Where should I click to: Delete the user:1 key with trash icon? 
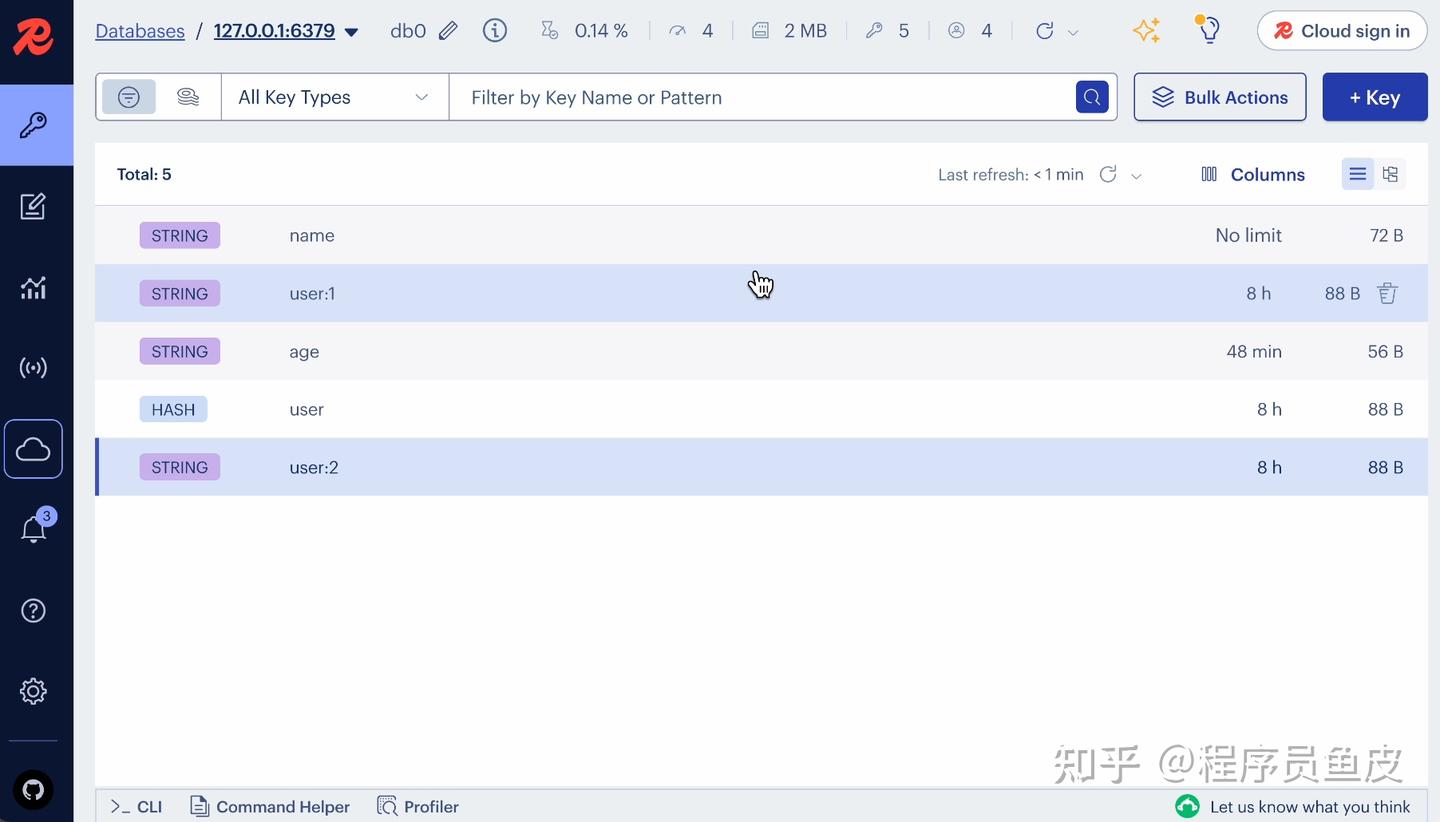[x=1387, y=293]
